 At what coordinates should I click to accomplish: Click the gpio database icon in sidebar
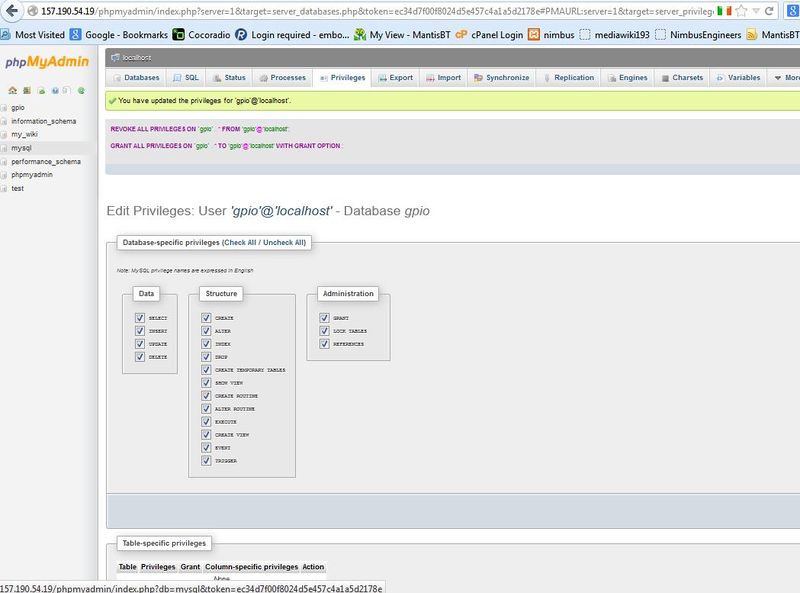(x=4, y=108)
